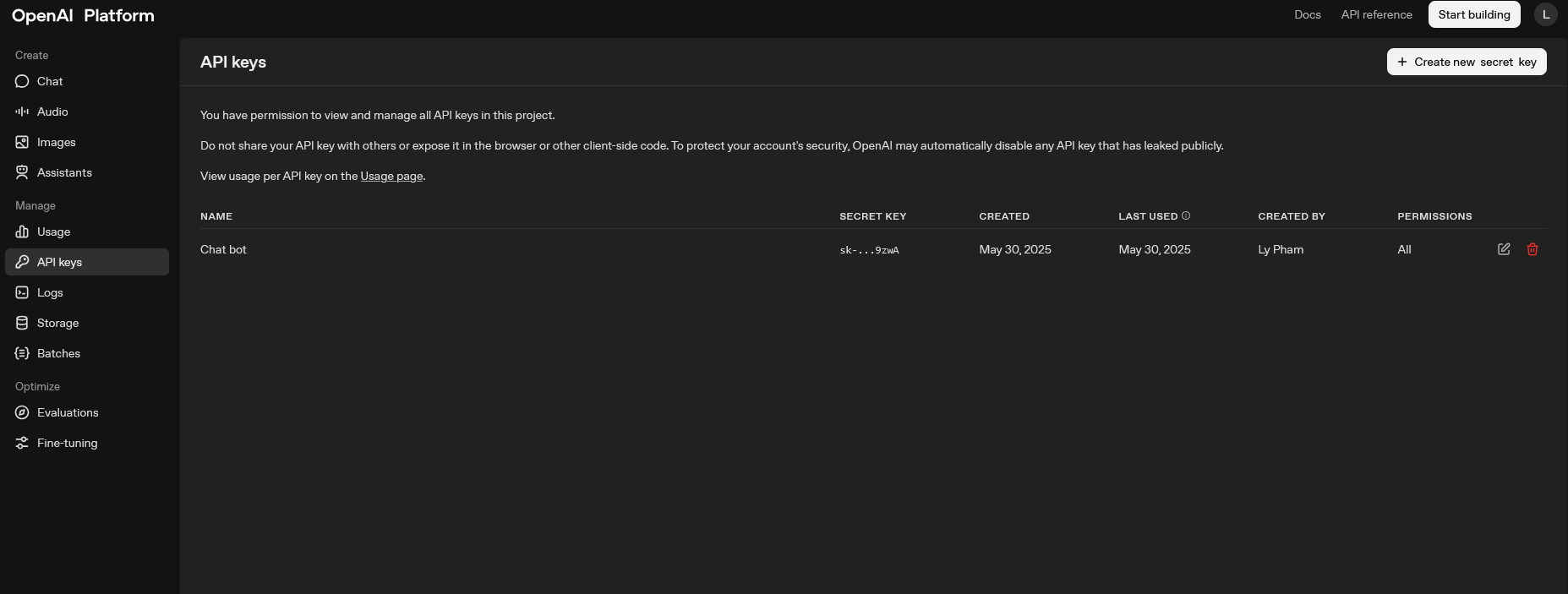Viewport: 1568px width, 594px height.
Task: Go to Batches sidebar label
Action: [x=58, y=353]
